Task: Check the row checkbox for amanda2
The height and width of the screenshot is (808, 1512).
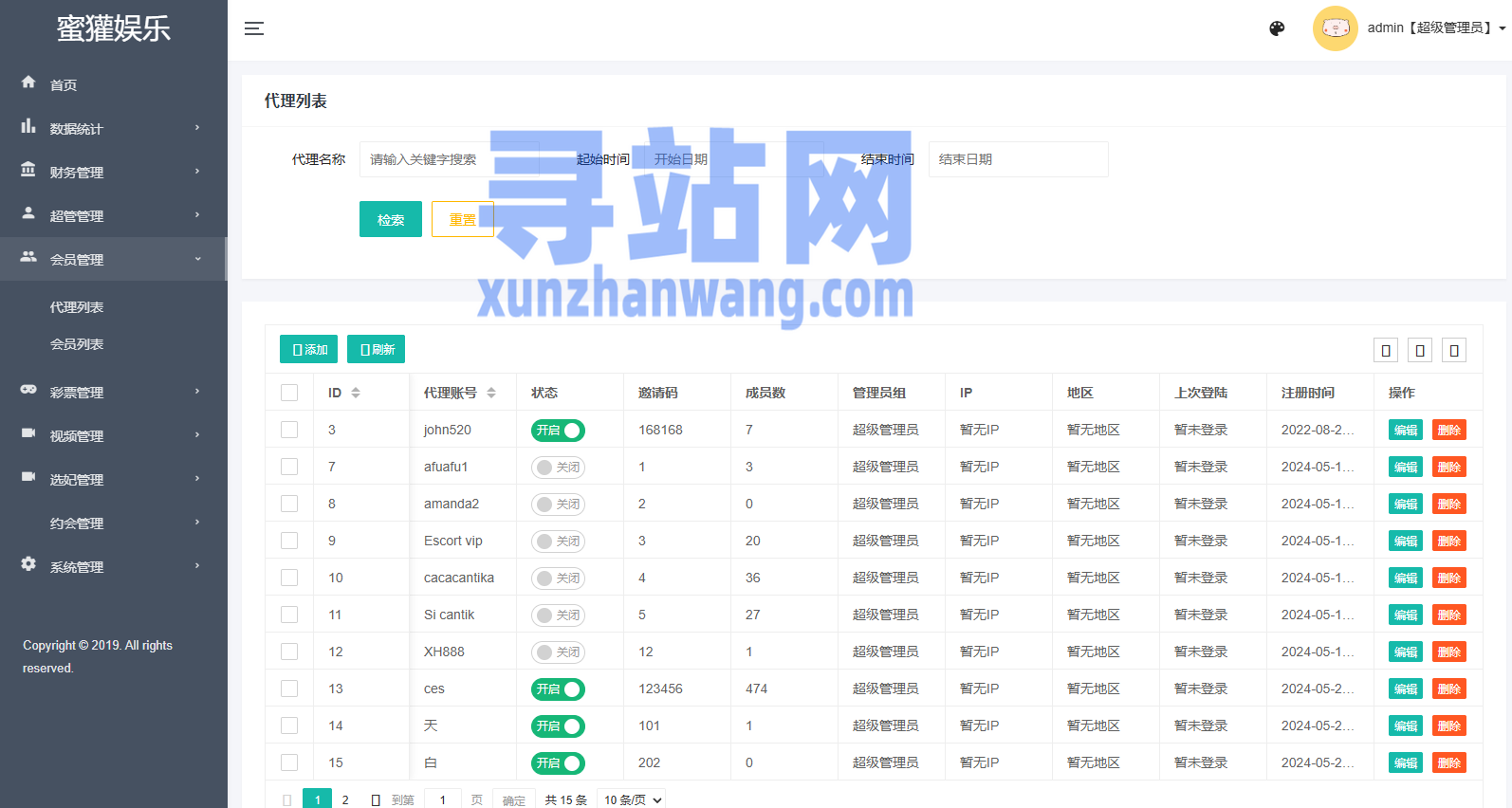Action: pos(289,504)
